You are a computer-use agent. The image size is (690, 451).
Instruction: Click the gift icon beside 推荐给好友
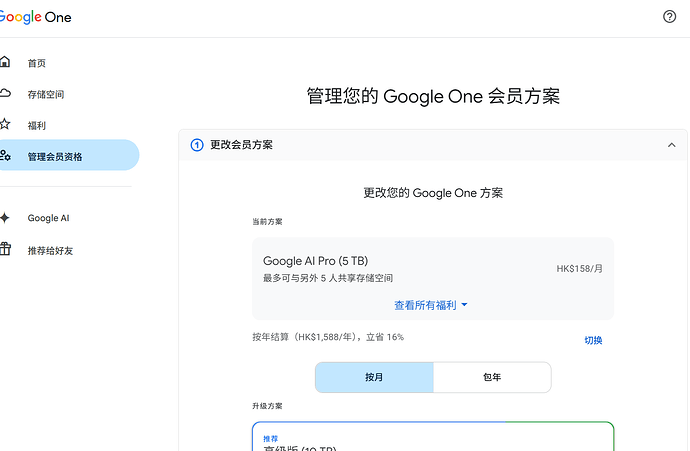5,249
